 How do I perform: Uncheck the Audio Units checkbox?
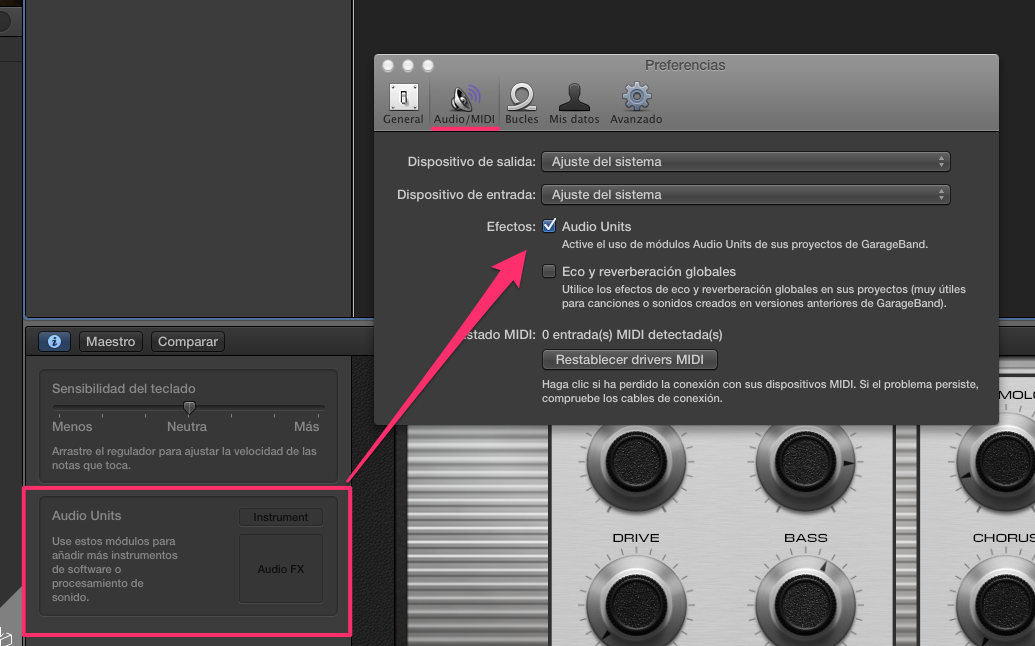(549, 226)
